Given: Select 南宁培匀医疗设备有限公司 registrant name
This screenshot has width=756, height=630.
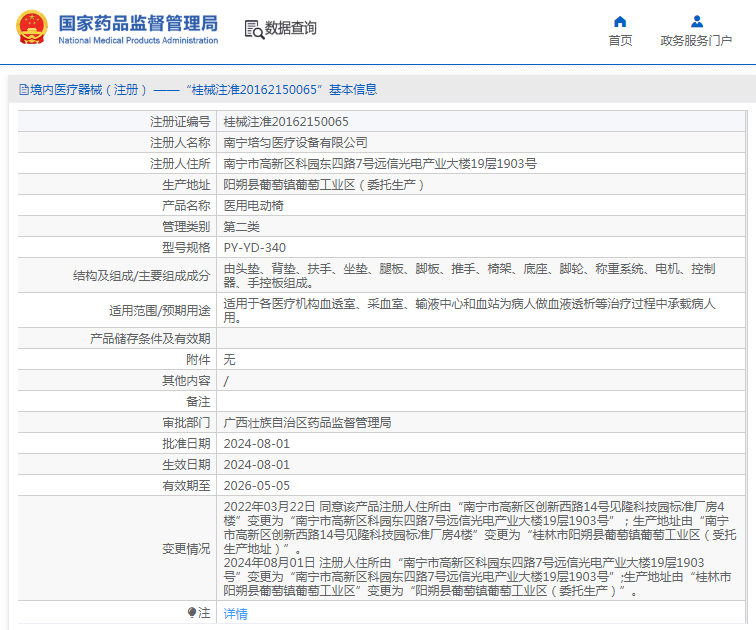Looking at the screenshot, I should 296,143.
